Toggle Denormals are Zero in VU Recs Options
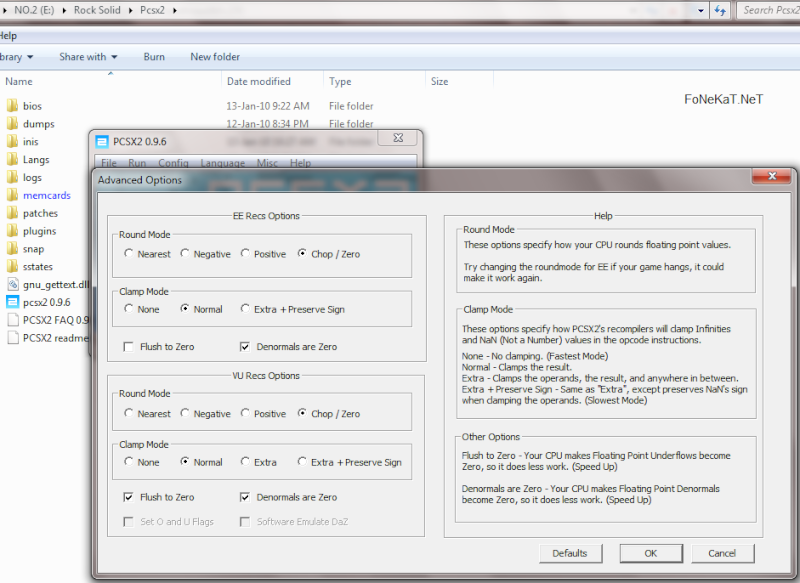800x583 pixels. 245,497
